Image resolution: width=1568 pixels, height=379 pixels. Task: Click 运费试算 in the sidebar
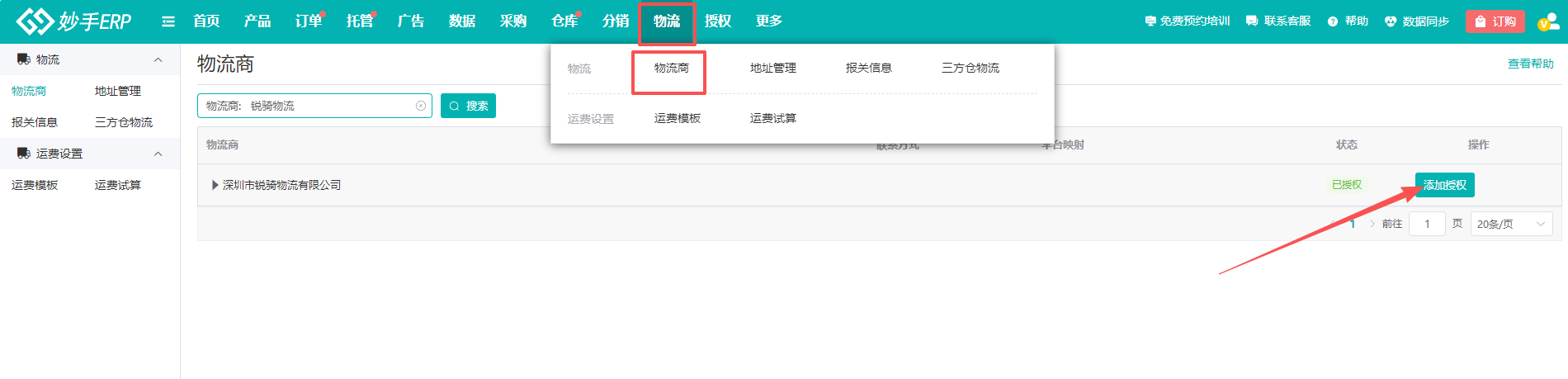click(x=118, y=185)
